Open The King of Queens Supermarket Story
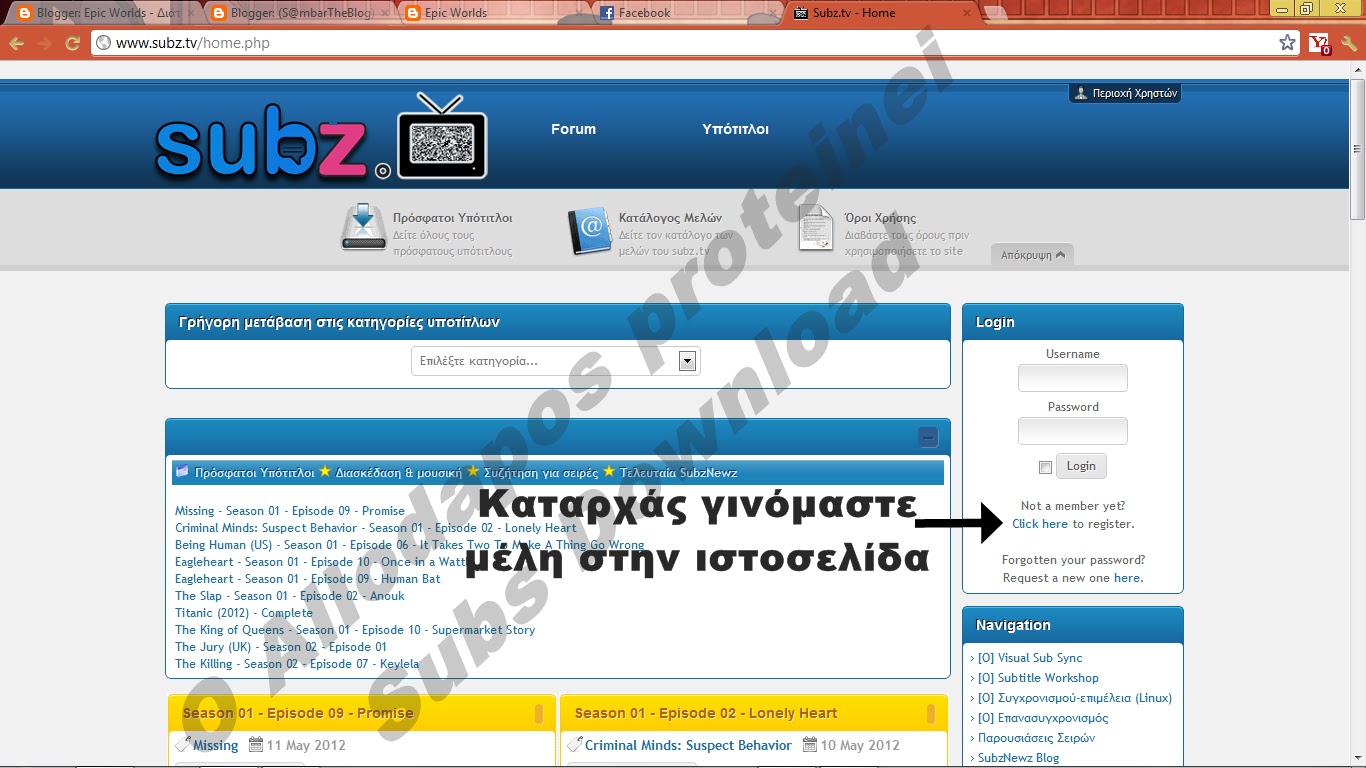Image resolution: width=1366 pixels, height=768 pixels. pos(355,630)
